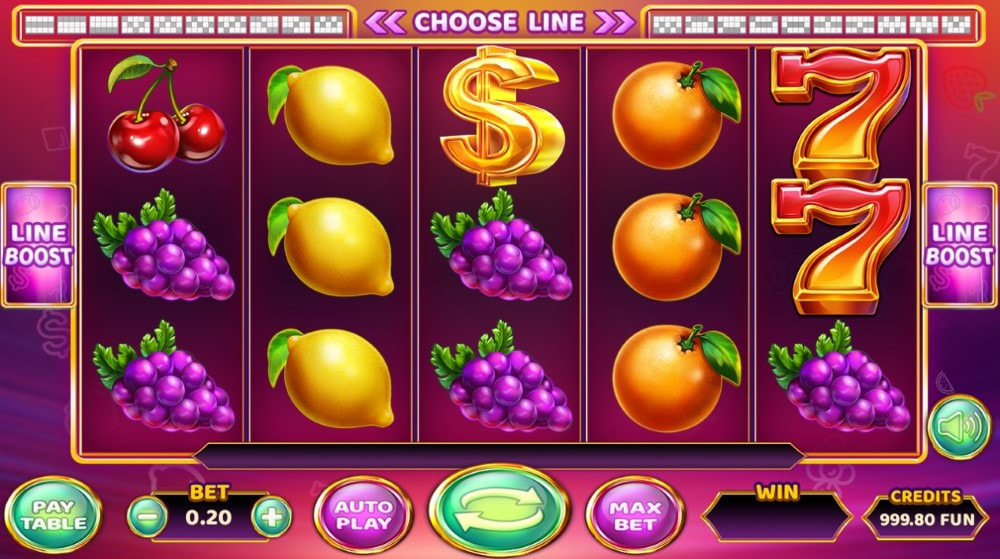The image size is (1000, 559).
Task: Select the last payline pattern at top right
Action: [x=955, y=25]
